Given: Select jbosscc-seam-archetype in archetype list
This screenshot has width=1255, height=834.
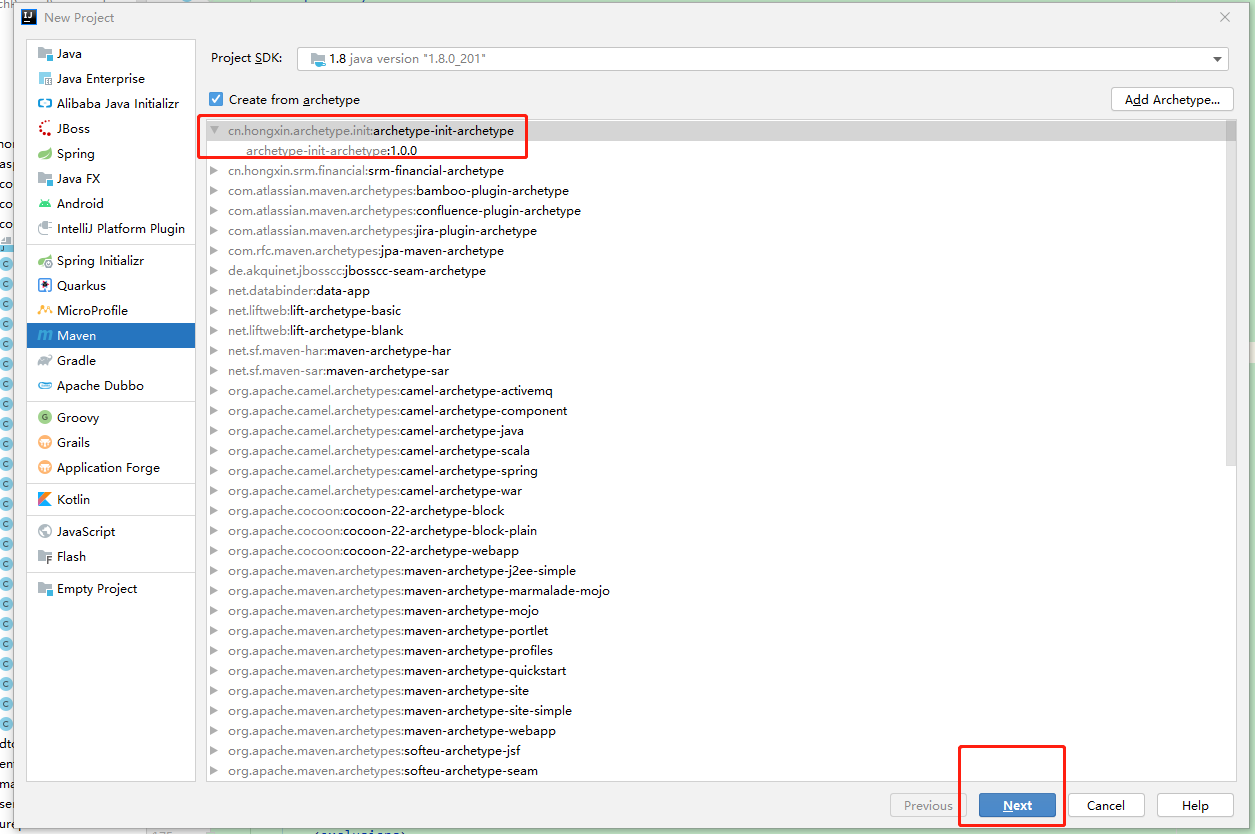Looking at the screenshot, I should pyautogui.click(x=356, y=271).
